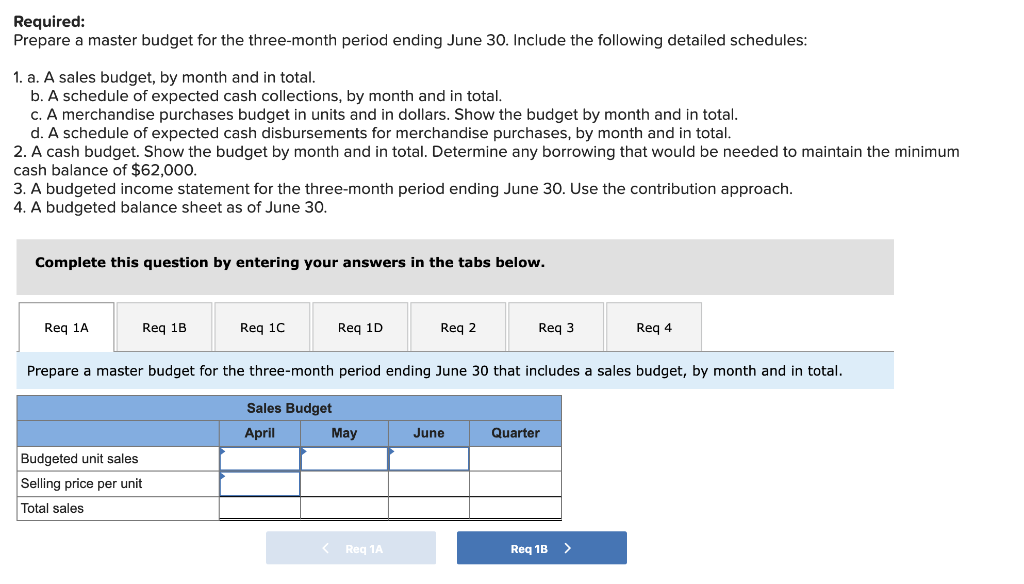Click the April budgeted unit sales cell

[260, 459]
